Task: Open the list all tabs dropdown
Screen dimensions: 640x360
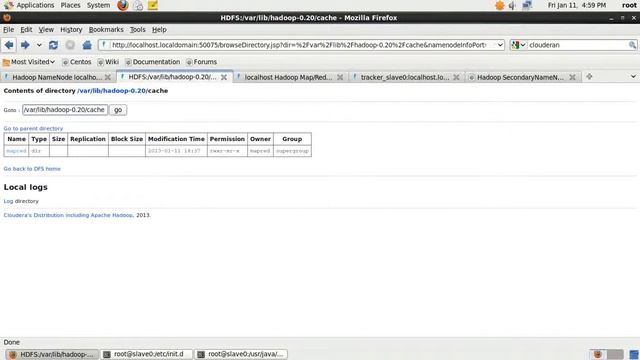Action: (633, 77)
